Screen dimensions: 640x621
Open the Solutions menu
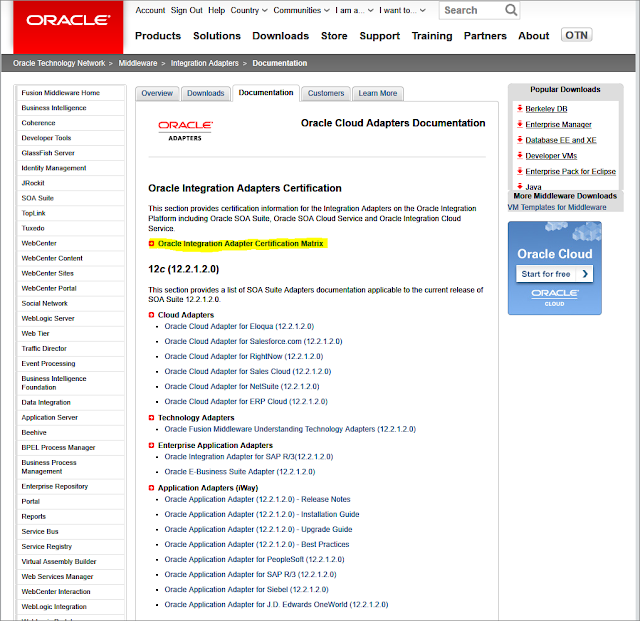(217, 36)
